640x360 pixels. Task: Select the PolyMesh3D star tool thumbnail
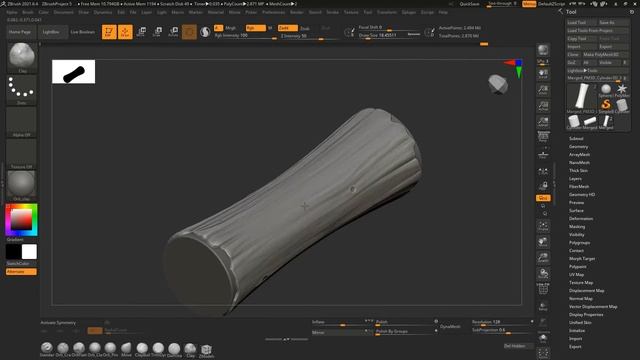click(x=622, y=90)
